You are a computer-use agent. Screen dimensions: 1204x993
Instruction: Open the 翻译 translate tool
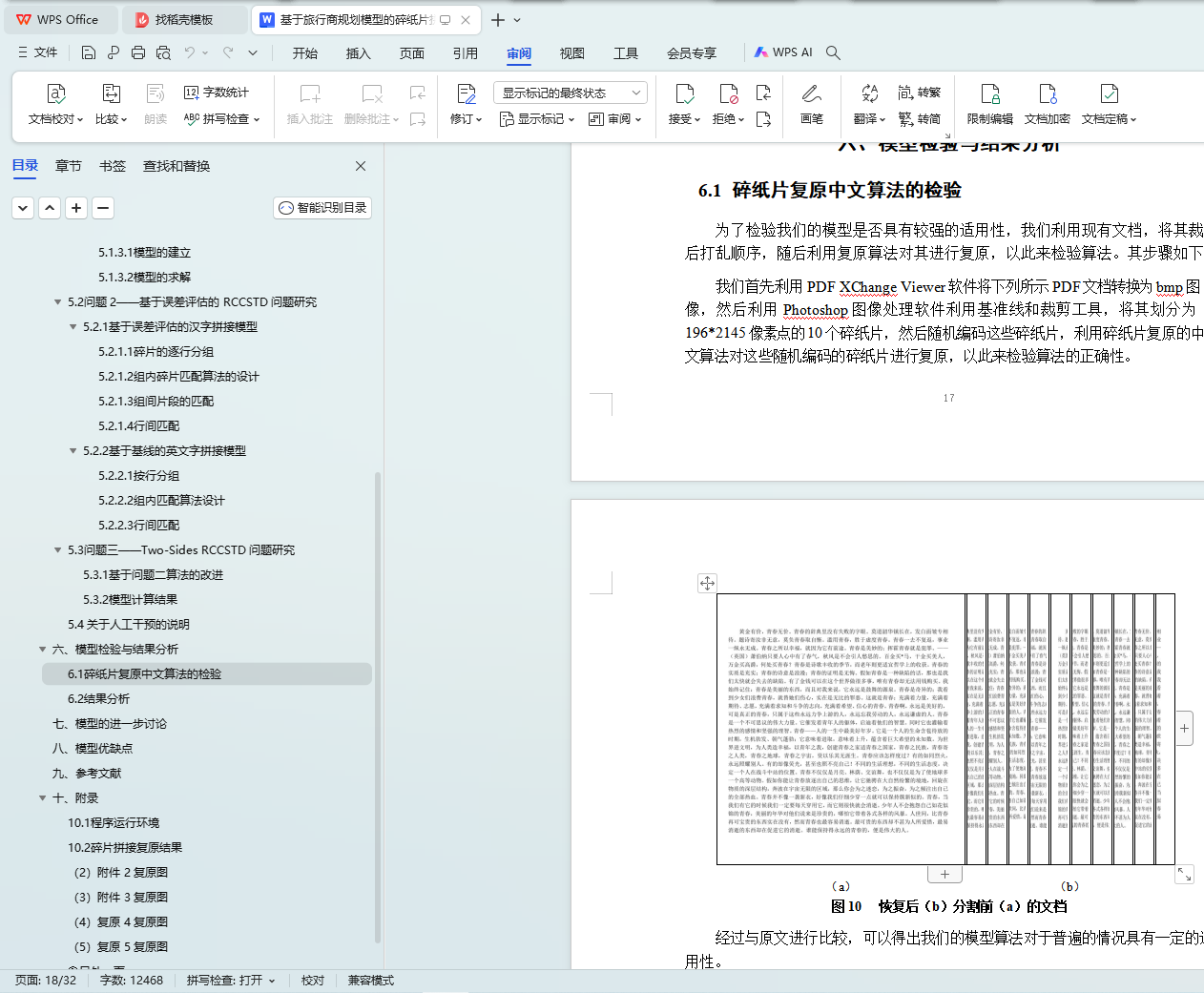[x=869, y=104]
